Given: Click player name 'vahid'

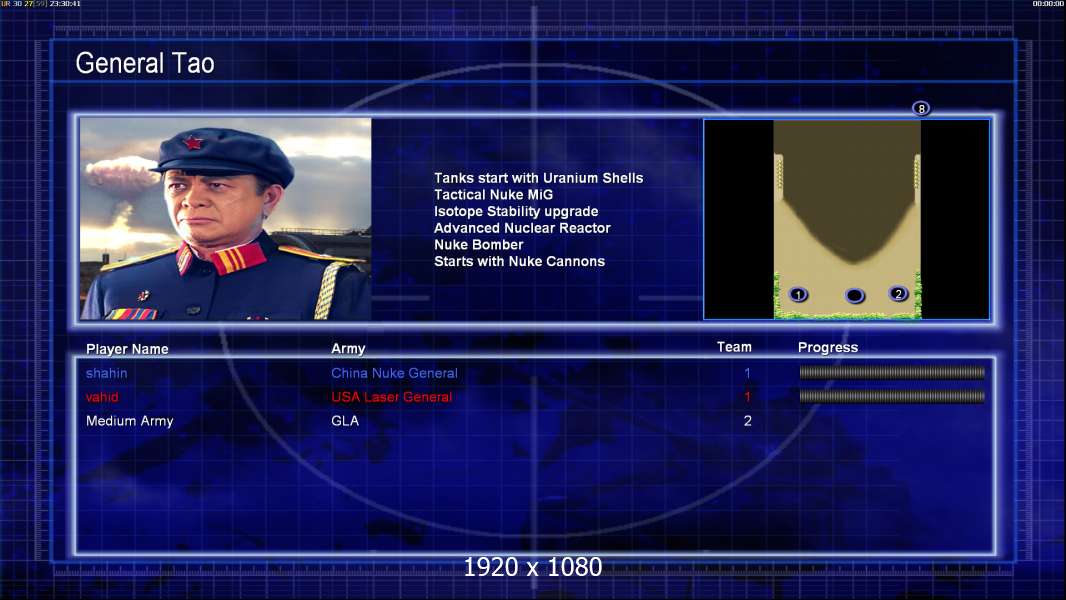Looking at the screenshot, I should tap(102, 397).
